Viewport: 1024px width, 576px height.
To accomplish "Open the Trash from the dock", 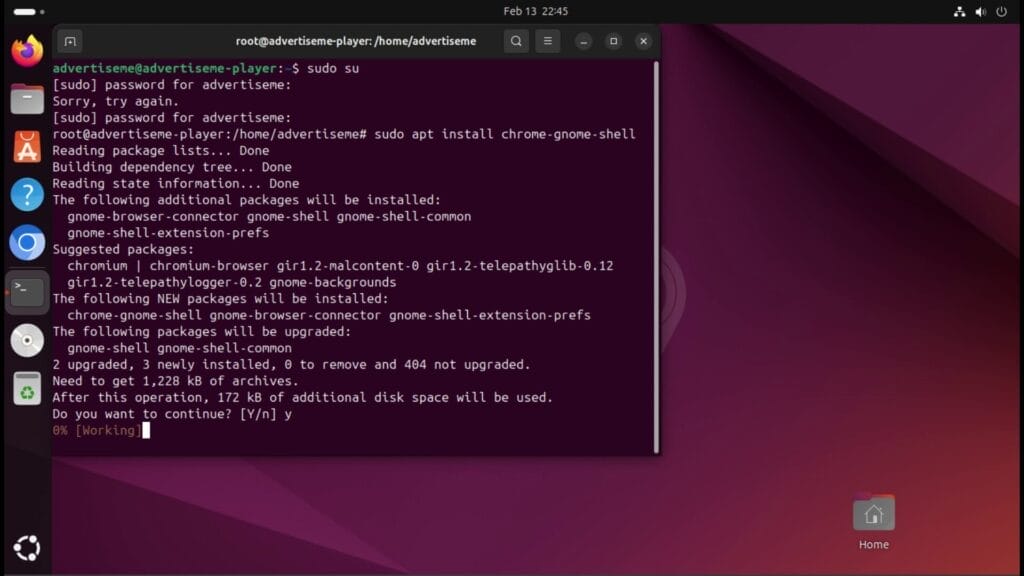I will pyautogui.click(x=27, y=389).
